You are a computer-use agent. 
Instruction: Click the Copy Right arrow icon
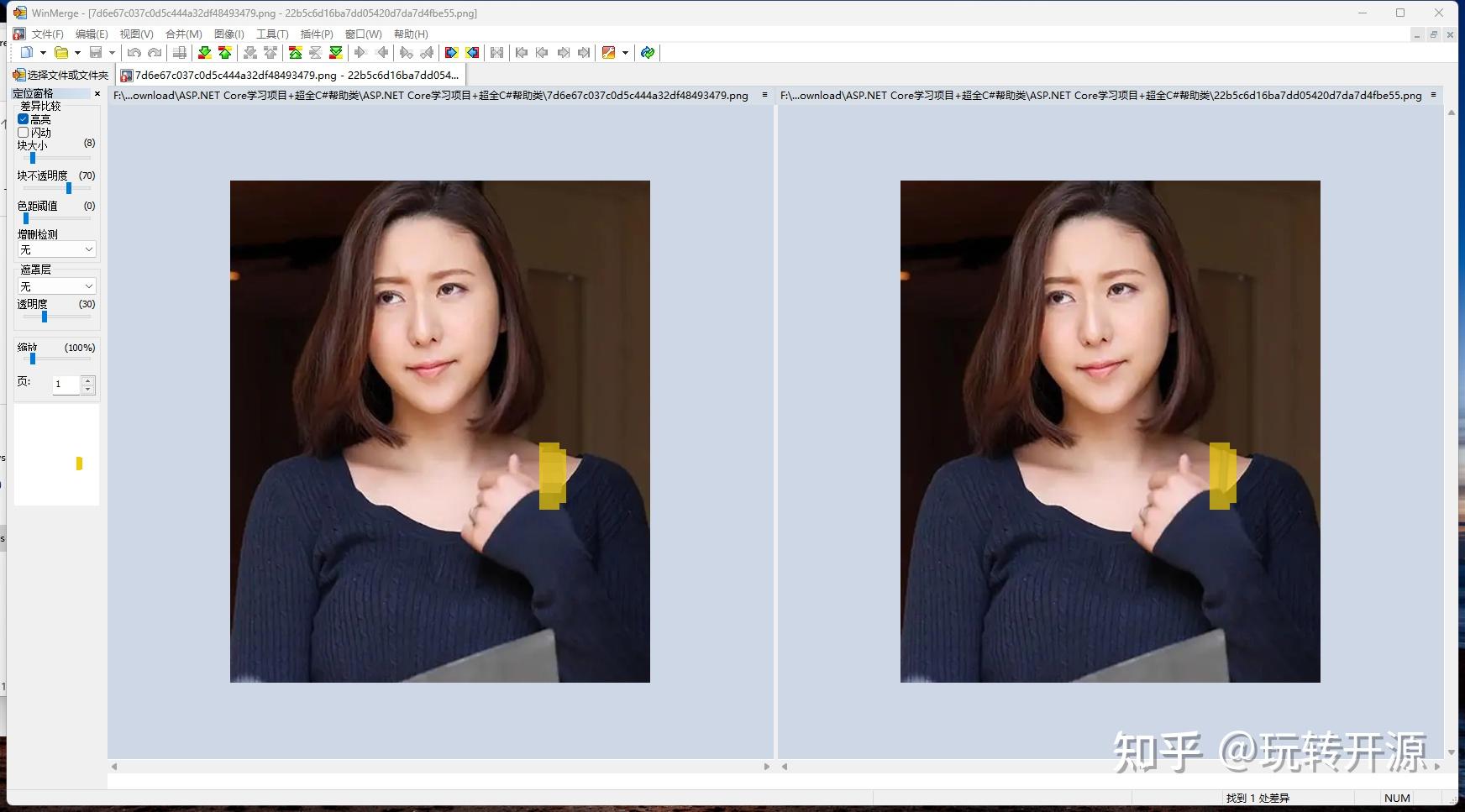360,52
